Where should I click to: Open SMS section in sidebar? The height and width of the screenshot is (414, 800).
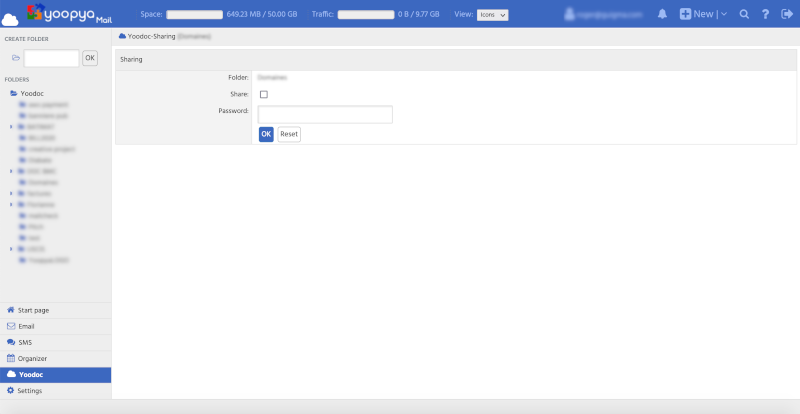(x=25, y=342)
